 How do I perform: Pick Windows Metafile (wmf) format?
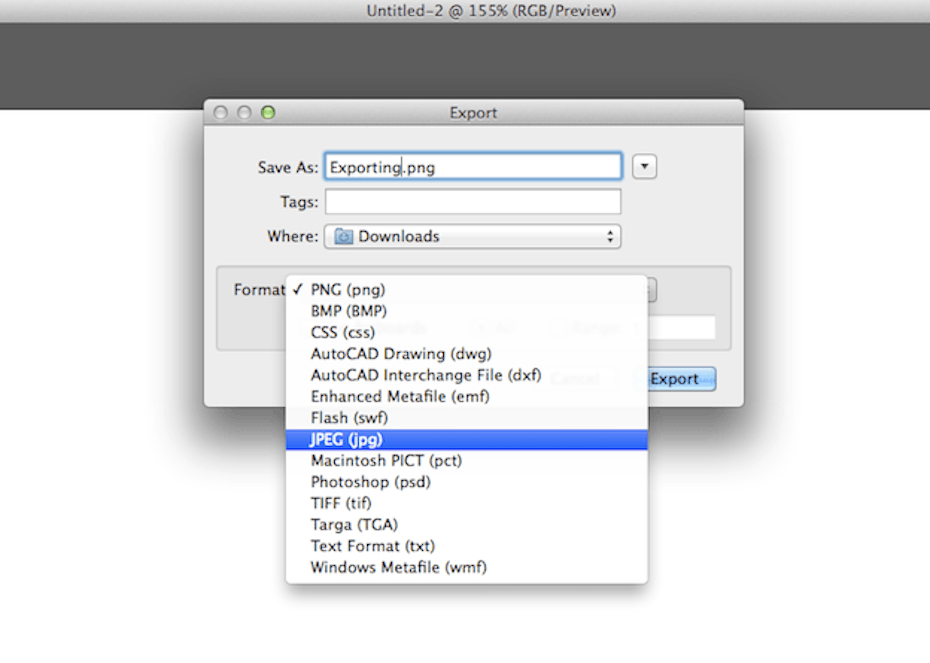[398, 568]
